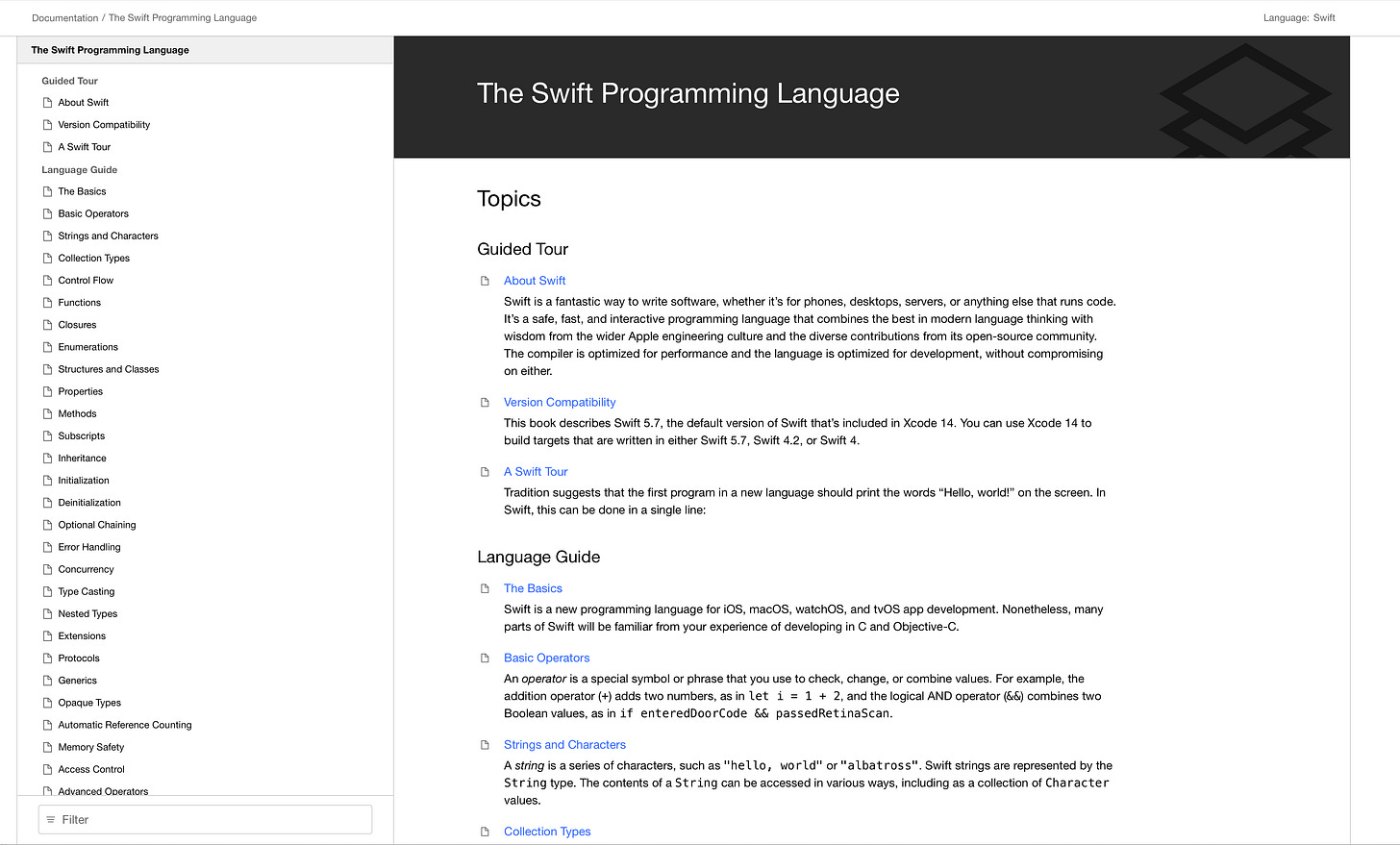Follow the Basic Operators topic link

[x=546, y=659]
